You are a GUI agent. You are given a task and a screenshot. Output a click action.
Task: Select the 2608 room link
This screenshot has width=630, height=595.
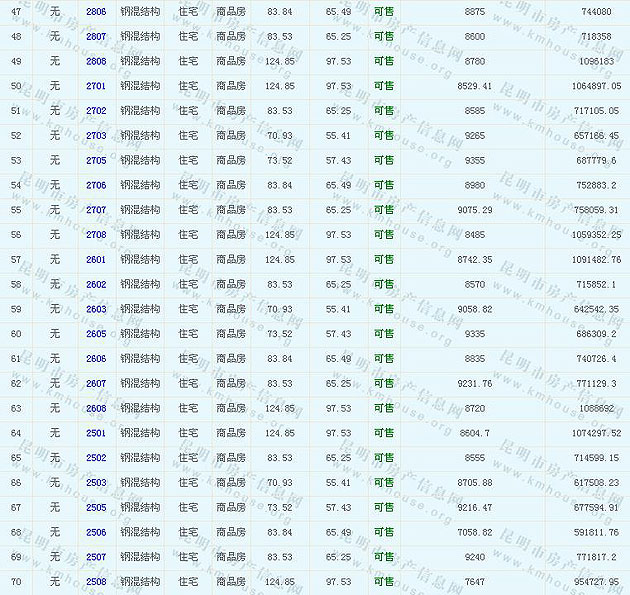pyautogui.click(x=96, y=408)
